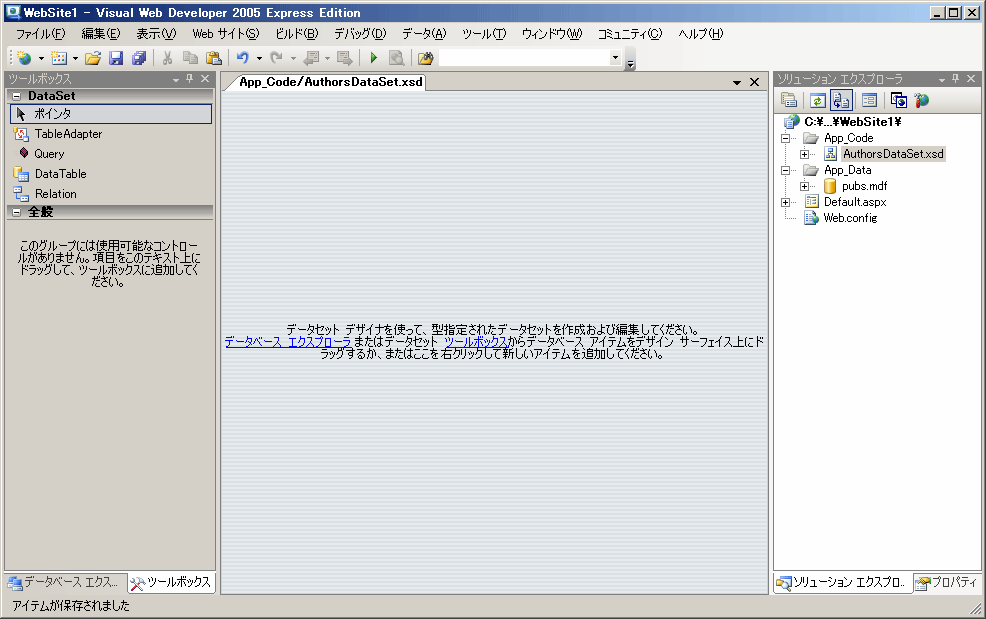Expand the Default.aspx node

point(785,203)
